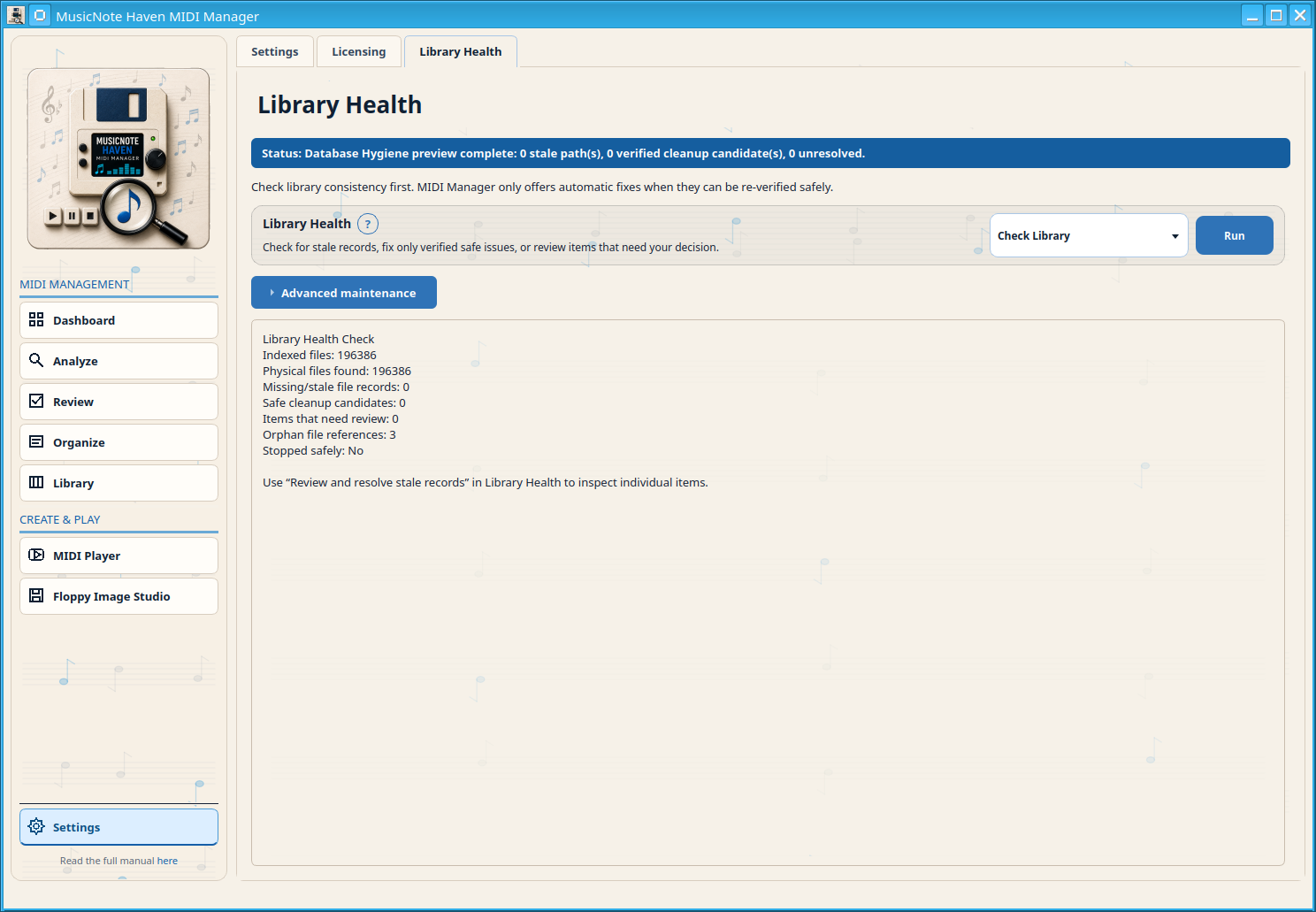Viewport: 1316px width, 912px height.
Task: Click the MIDI MANAGEMENT section header
Action: [74, 284]
